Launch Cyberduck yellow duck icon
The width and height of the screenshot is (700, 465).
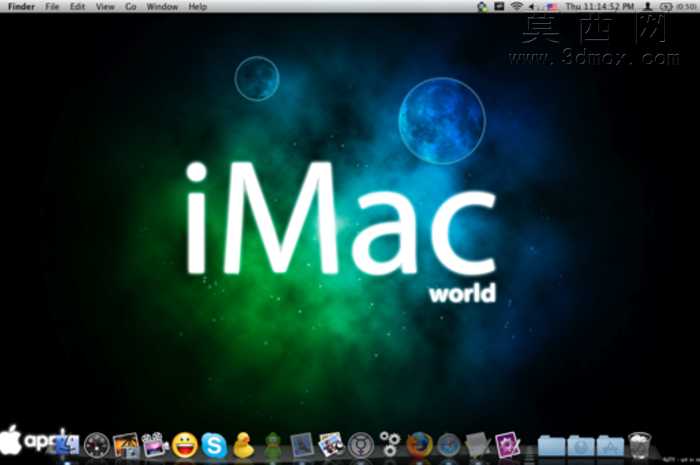tap(243, 445)
